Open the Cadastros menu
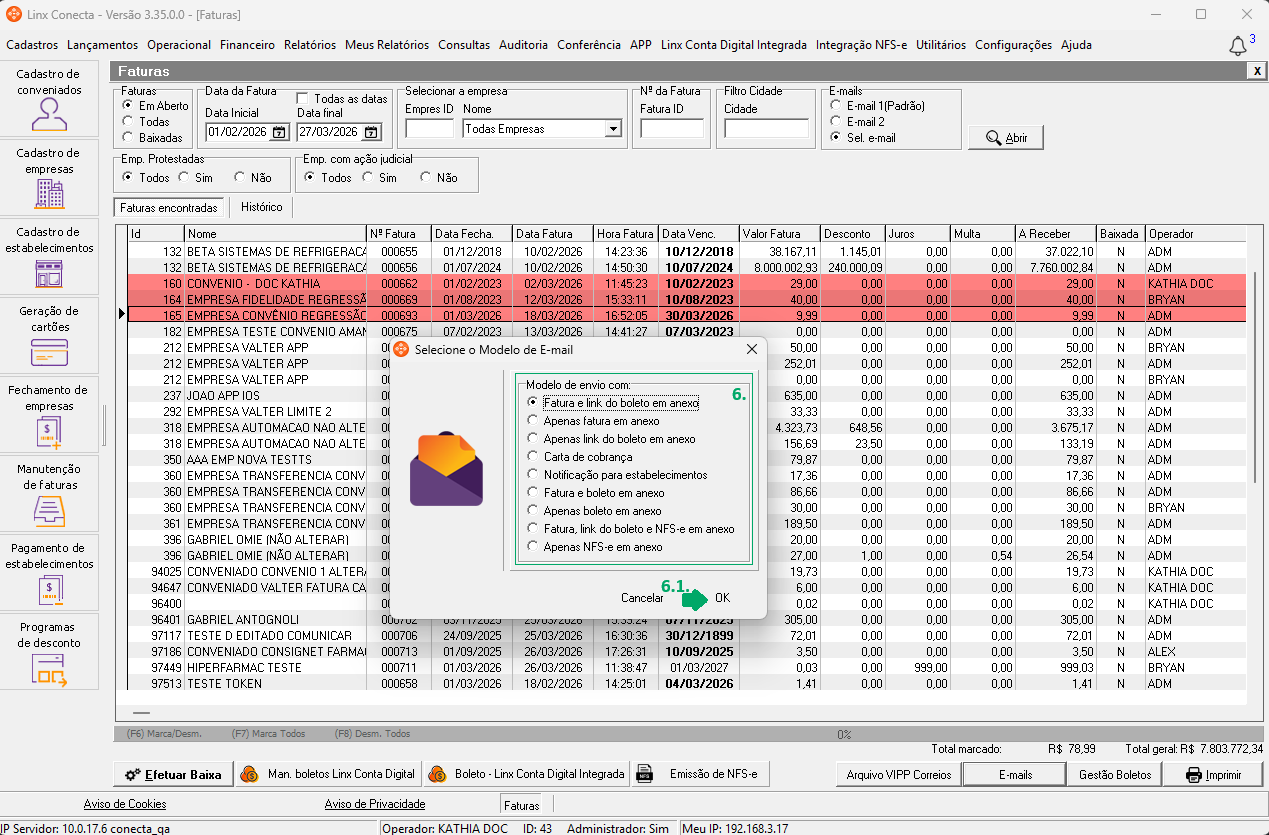Screen dimensions: 1269x835 [x=32, y=45]
